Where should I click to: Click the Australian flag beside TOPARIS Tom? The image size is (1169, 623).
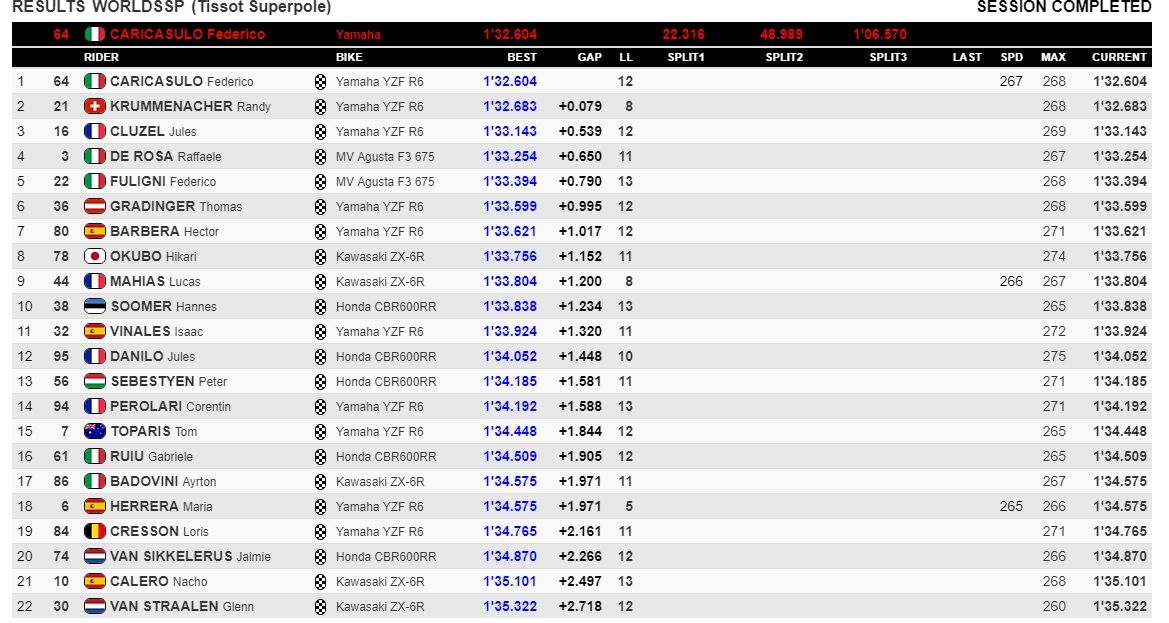point(95,431)
